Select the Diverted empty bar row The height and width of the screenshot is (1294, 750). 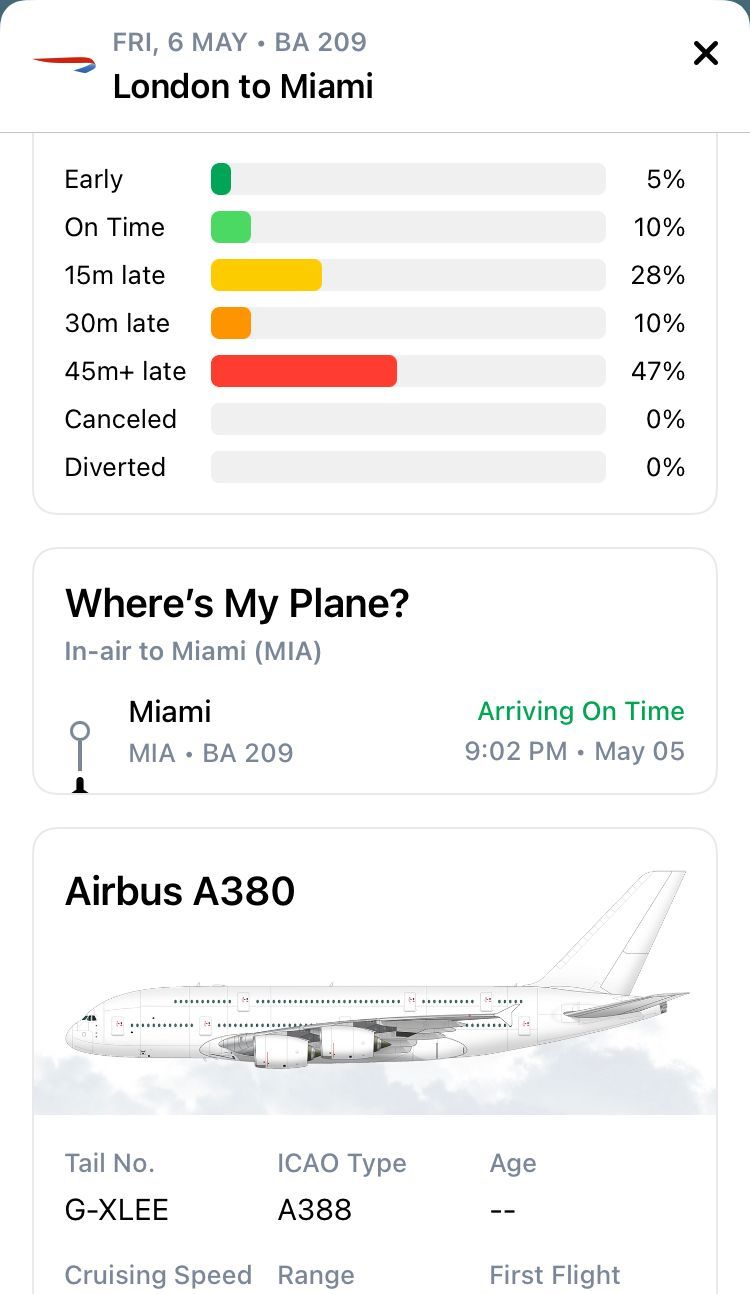coord(375,467)
